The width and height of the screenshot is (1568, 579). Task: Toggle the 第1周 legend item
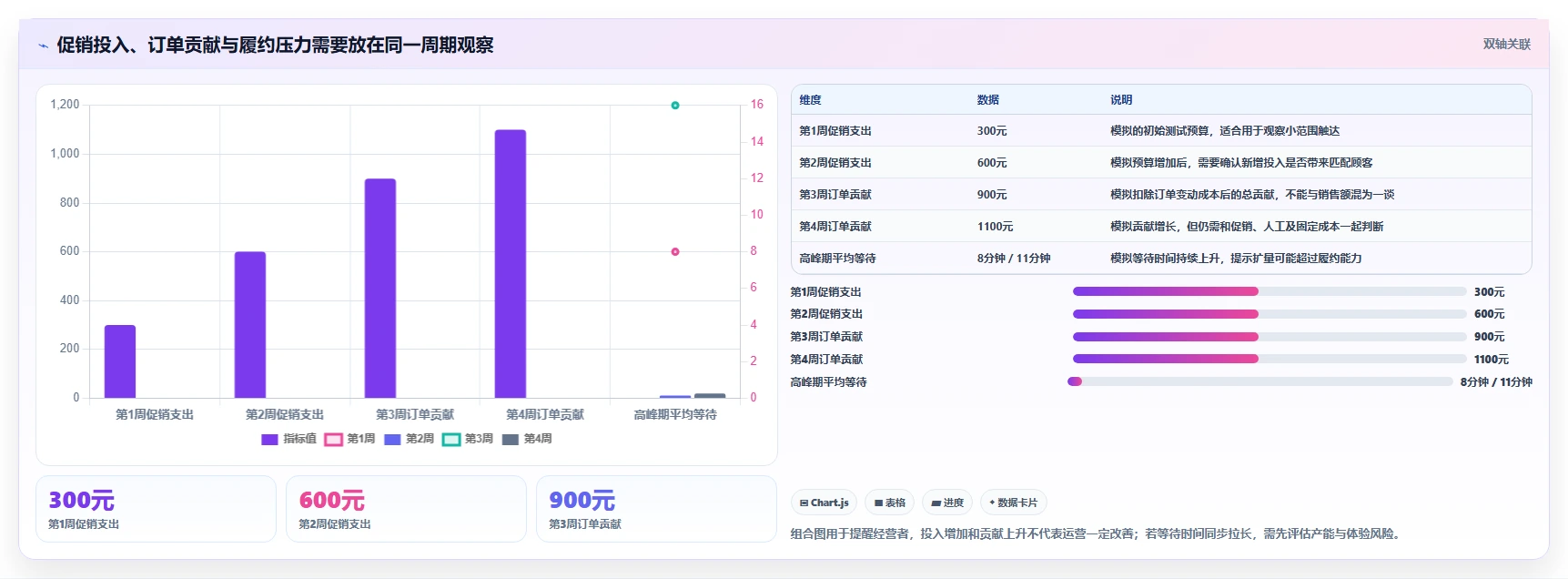[x=349, y=439]
